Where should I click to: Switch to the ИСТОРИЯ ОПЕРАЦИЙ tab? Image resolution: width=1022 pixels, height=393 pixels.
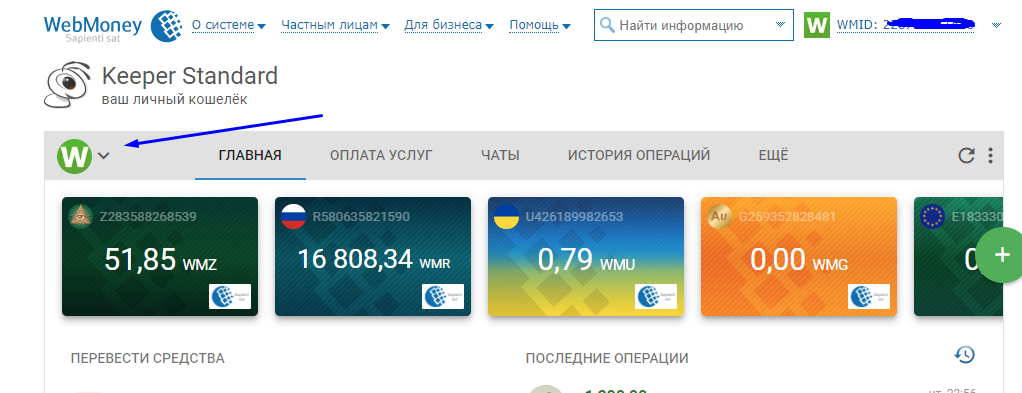tap(639, 156)
